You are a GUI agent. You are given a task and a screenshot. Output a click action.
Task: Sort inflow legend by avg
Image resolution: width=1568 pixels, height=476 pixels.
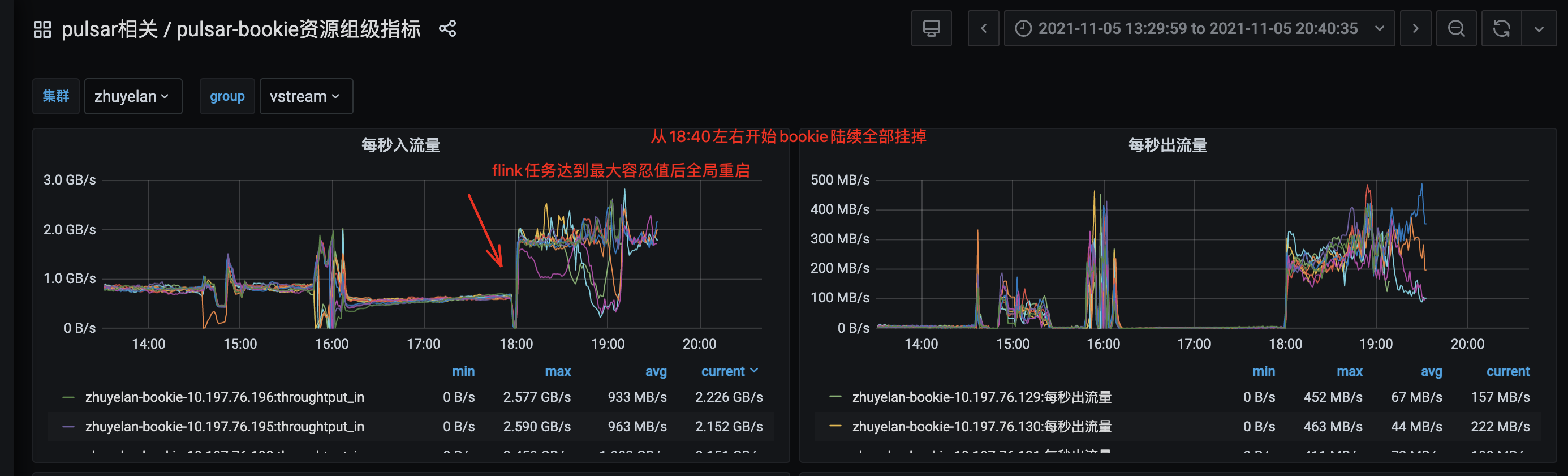[x=656, y=371]
